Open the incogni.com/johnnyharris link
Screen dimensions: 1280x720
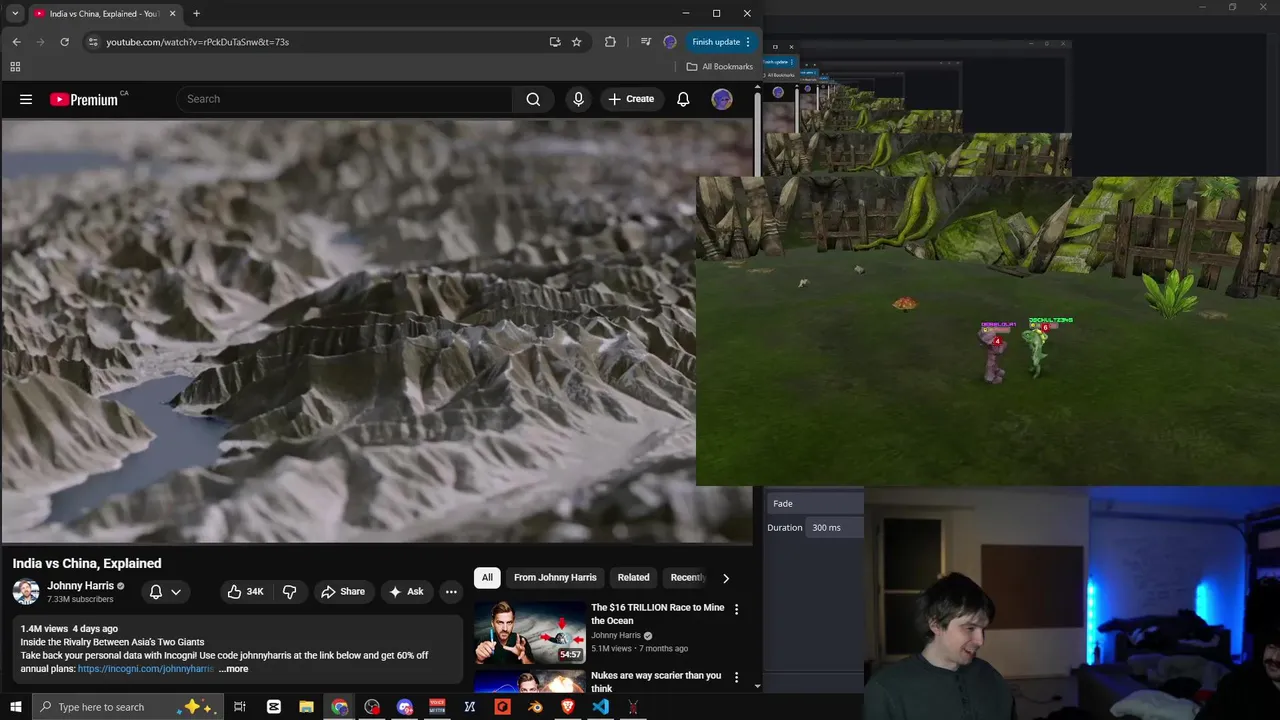[146, 669]
